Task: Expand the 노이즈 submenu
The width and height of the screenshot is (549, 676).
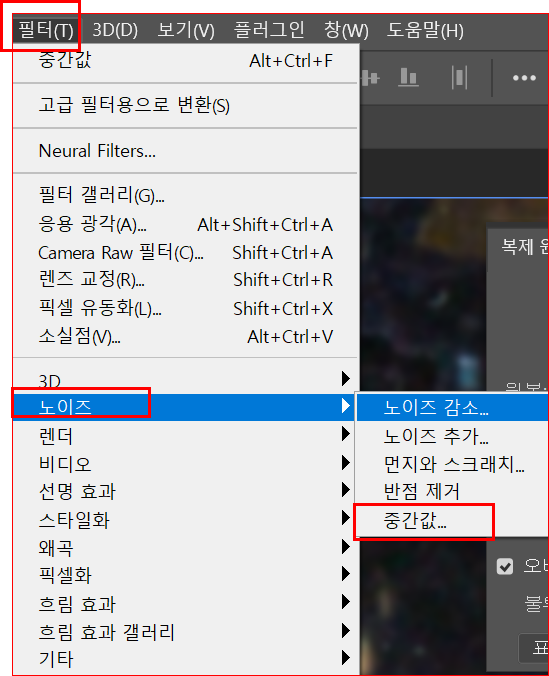Action: 186,407
